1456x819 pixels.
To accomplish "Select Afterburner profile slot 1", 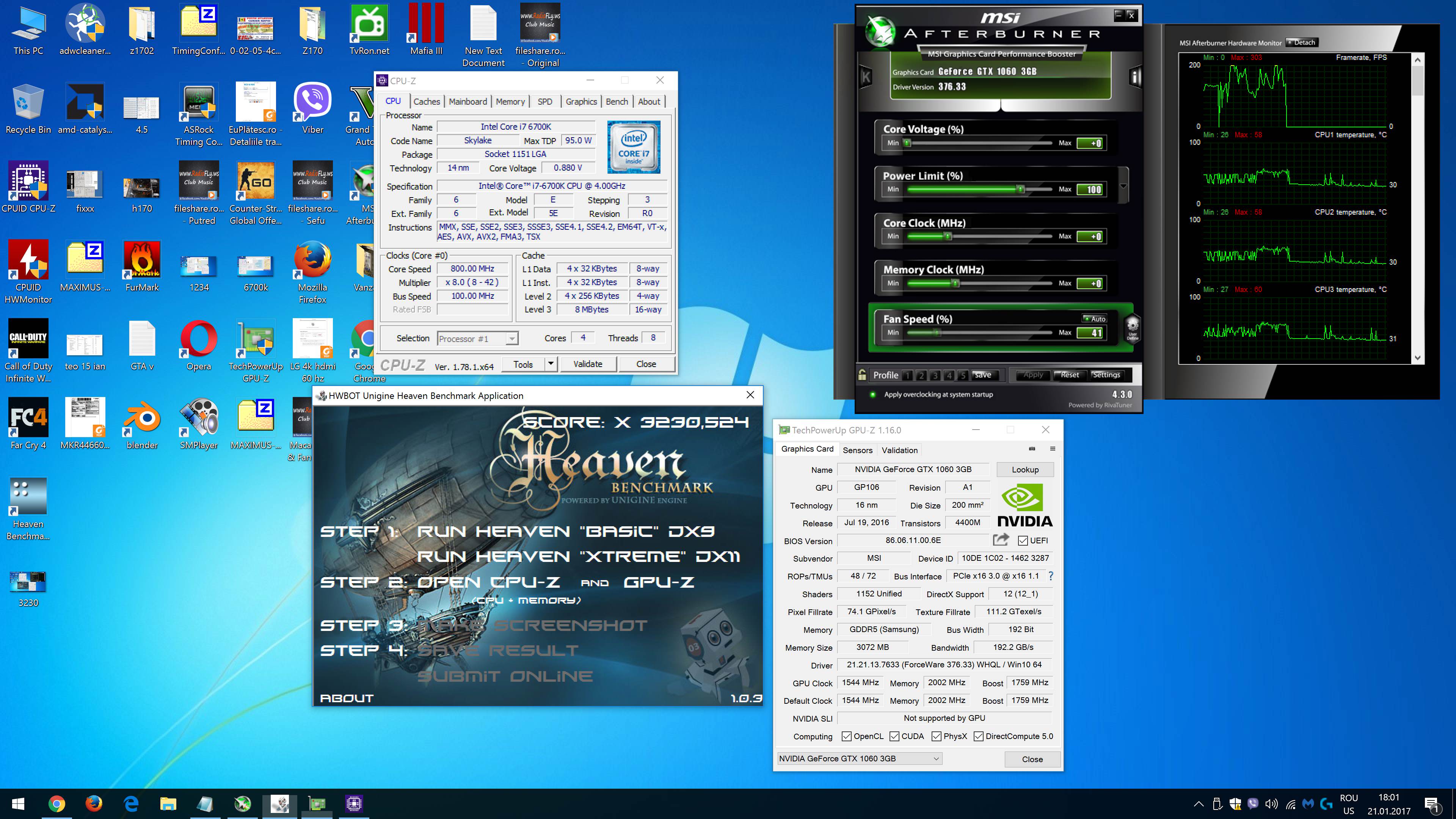I will (x=907, y=375).
